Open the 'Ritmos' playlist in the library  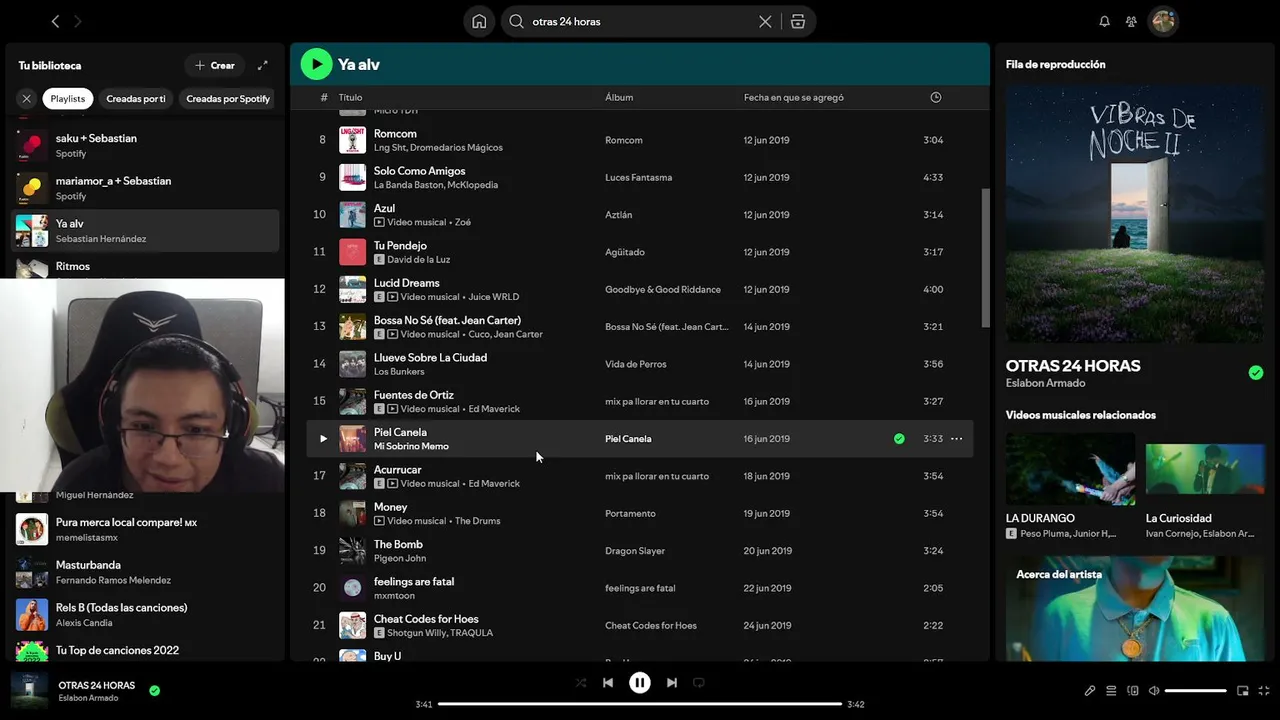[145, 267]
